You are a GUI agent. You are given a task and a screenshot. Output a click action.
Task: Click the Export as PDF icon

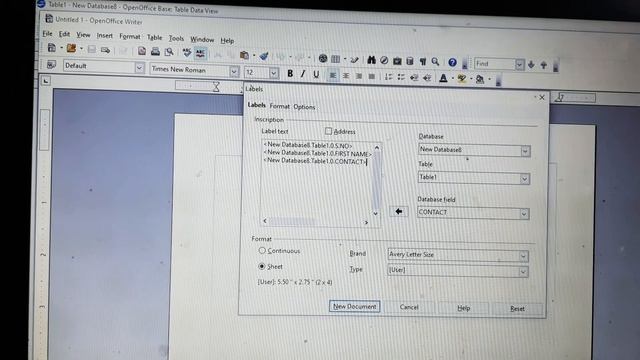tap(142, 51)
